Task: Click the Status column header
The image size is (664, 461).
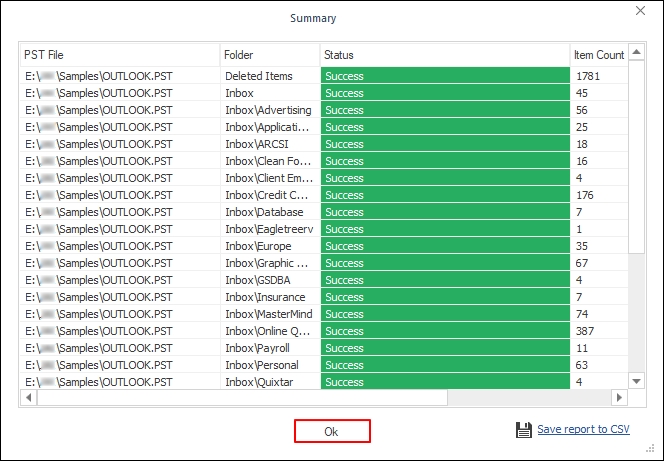Action: tap(443, 55)
